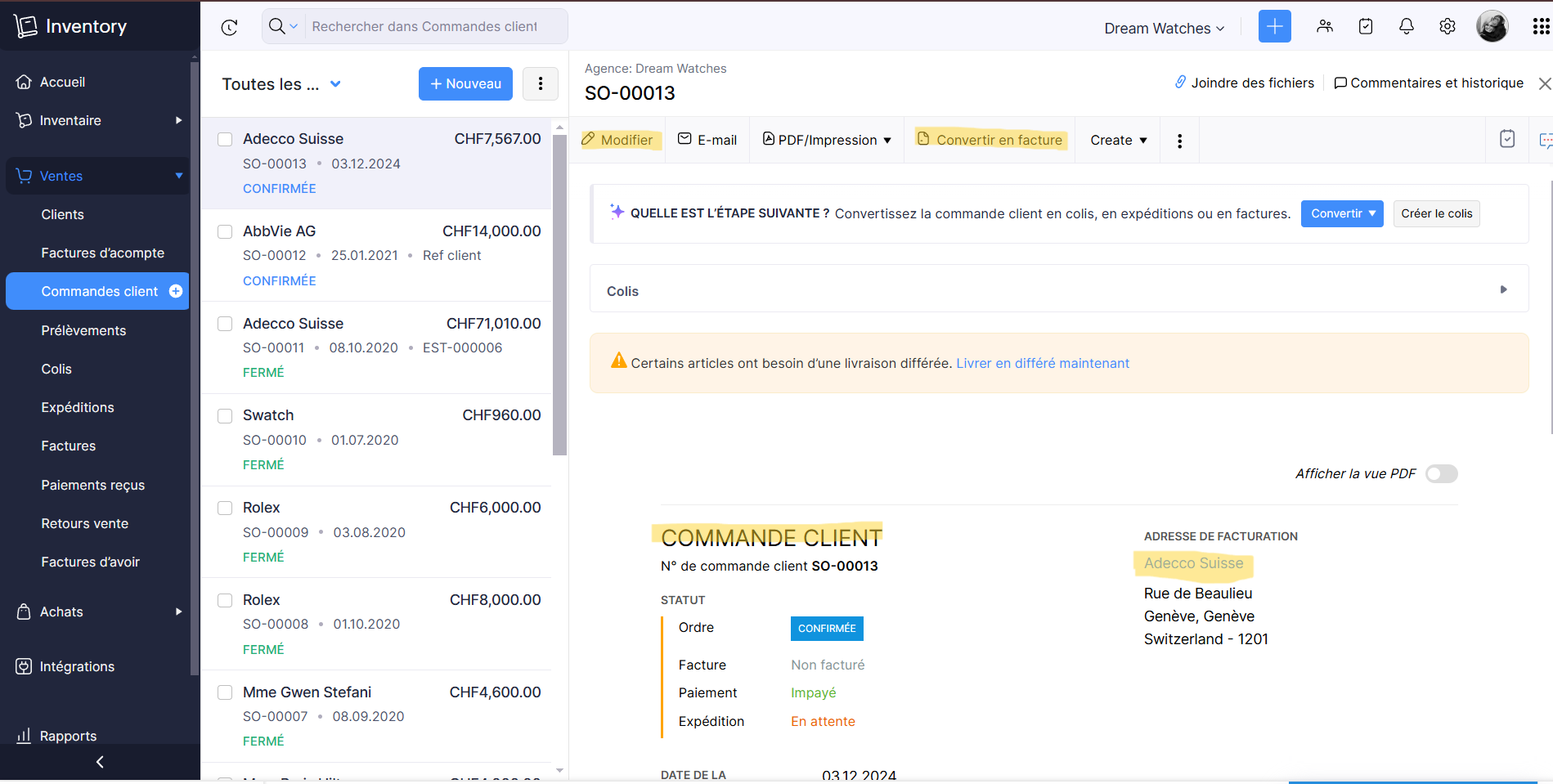Click the refresh history icon

[x=230, y=27]
